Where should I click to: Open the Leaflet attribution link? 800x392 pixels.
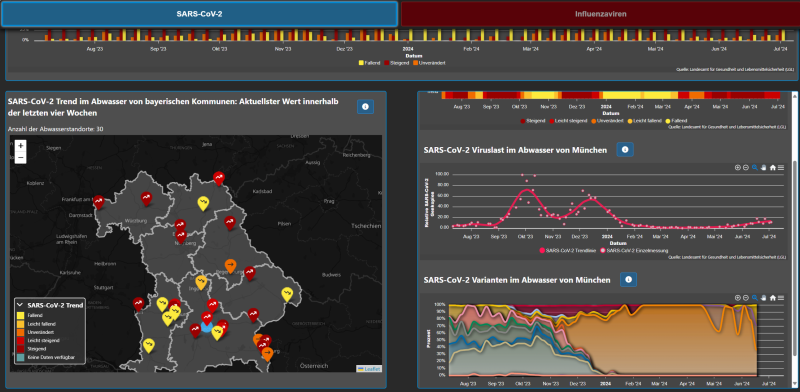(x=368, y=369)
